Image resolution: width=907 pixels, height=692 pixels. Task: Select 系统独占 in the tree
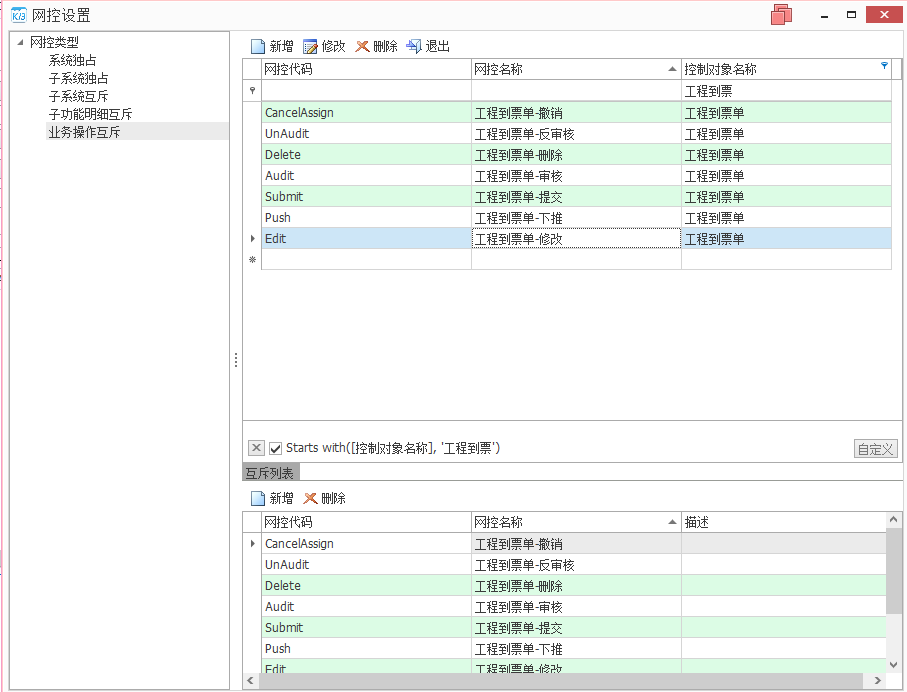click(x=72, y=60)
